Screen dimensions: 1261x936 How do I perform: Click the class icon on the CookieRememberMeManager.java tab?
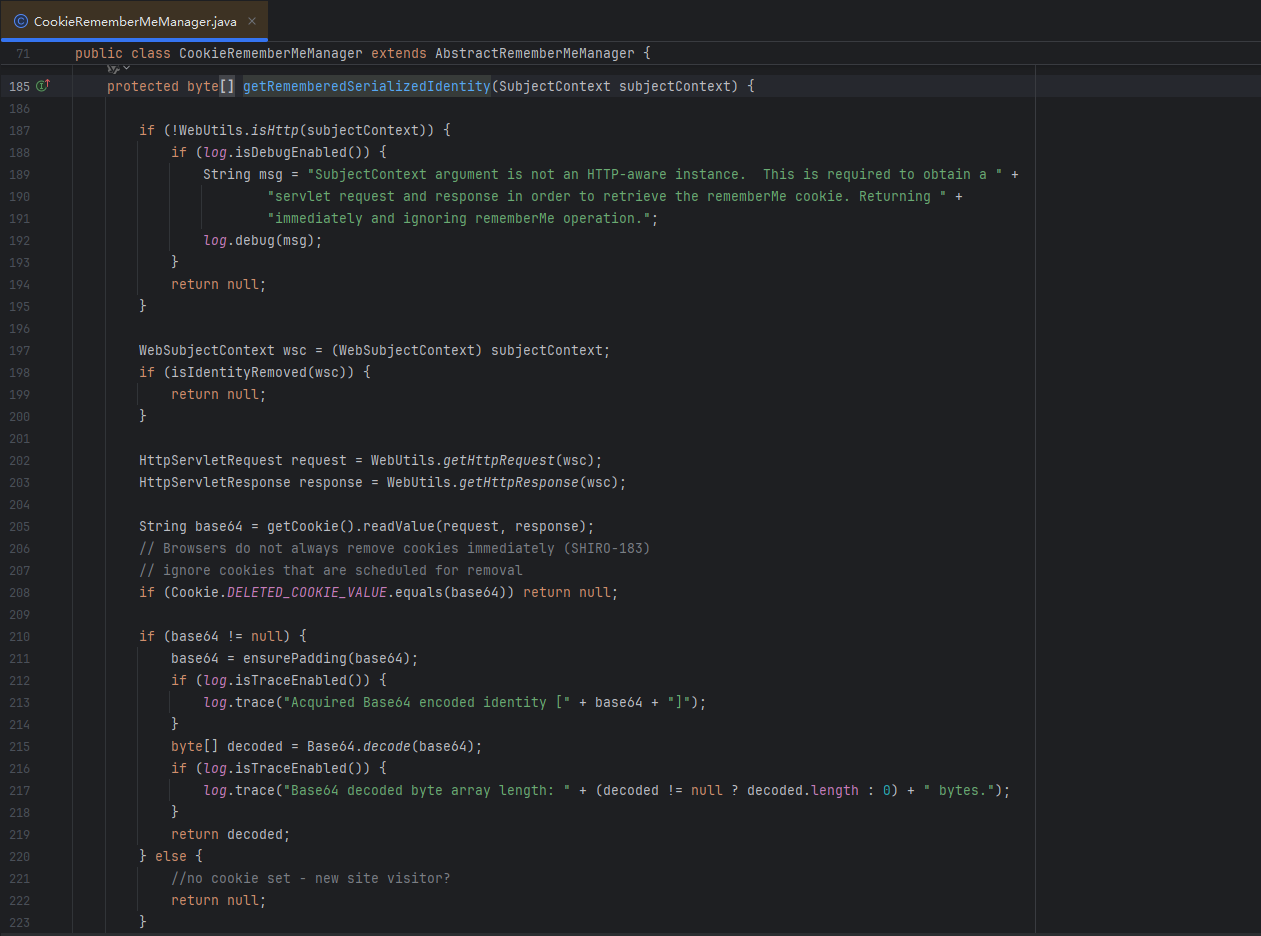click(x=20, y=21)
